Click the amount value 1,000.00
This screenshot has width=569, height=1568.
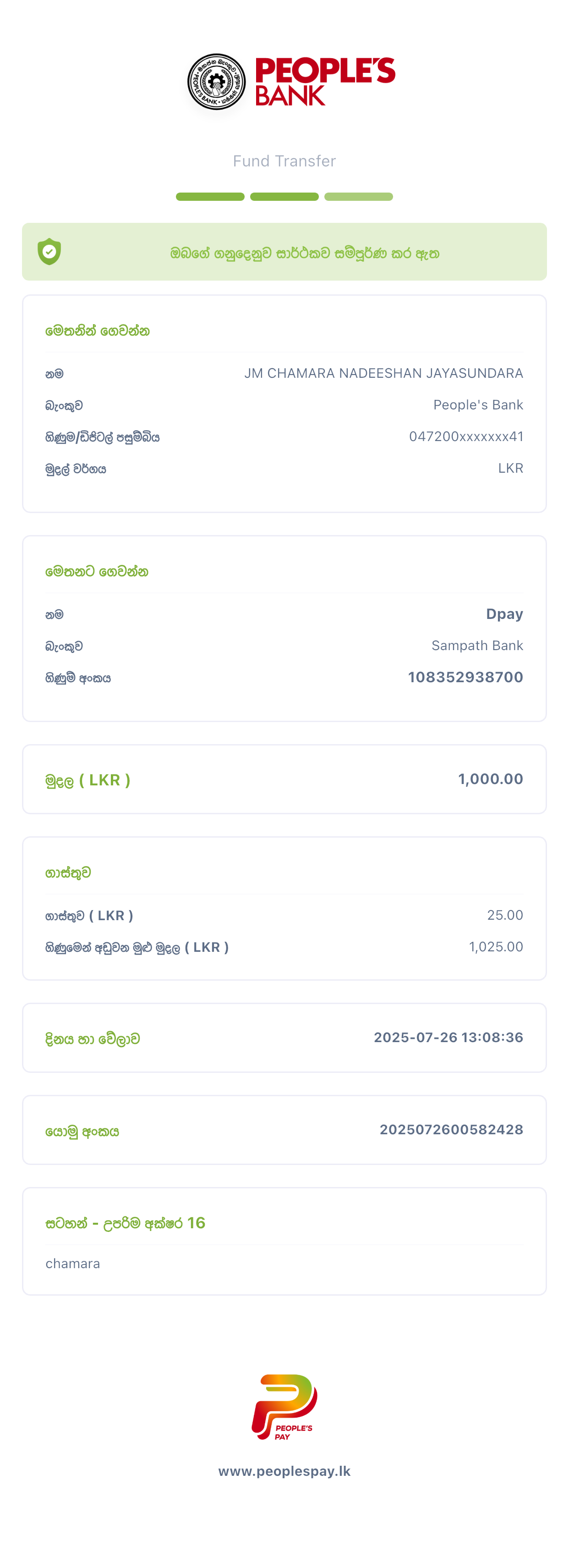coord(490,779)
